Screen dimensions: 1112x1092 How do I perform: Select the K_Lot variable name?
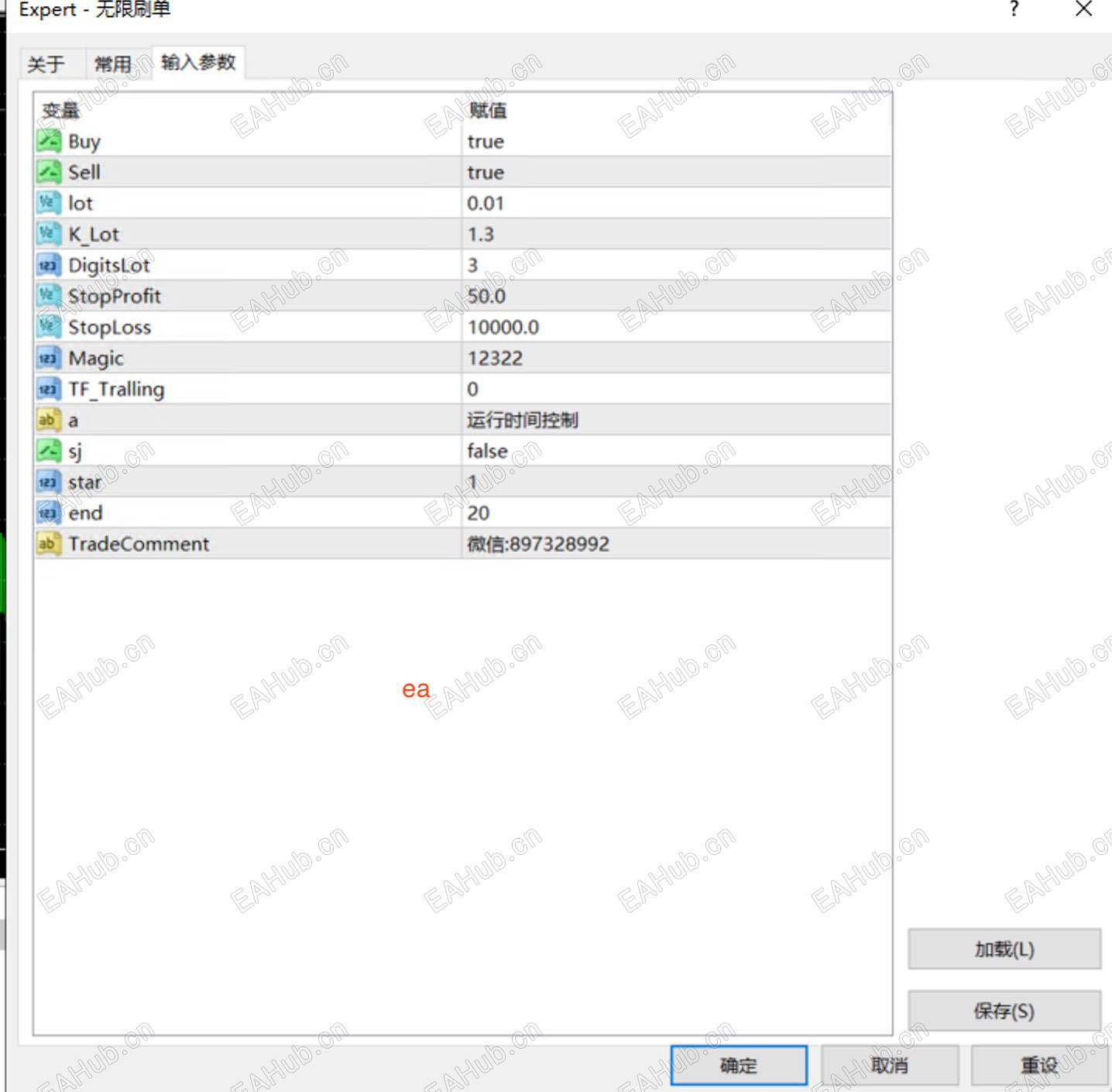[94, 235]
